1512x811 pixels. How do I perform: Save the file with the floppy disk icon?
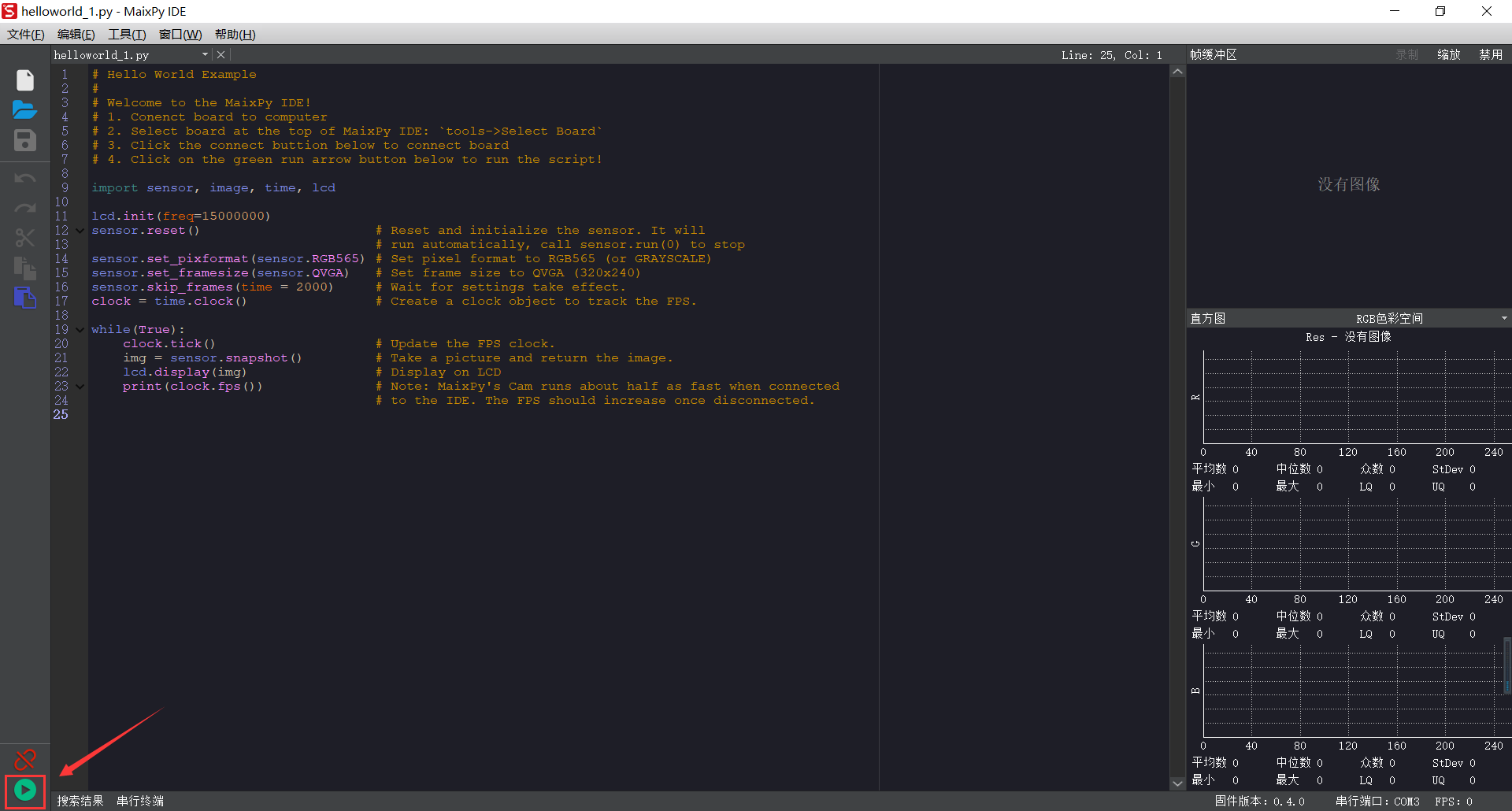pyautogui.click(x=25, y=140)
